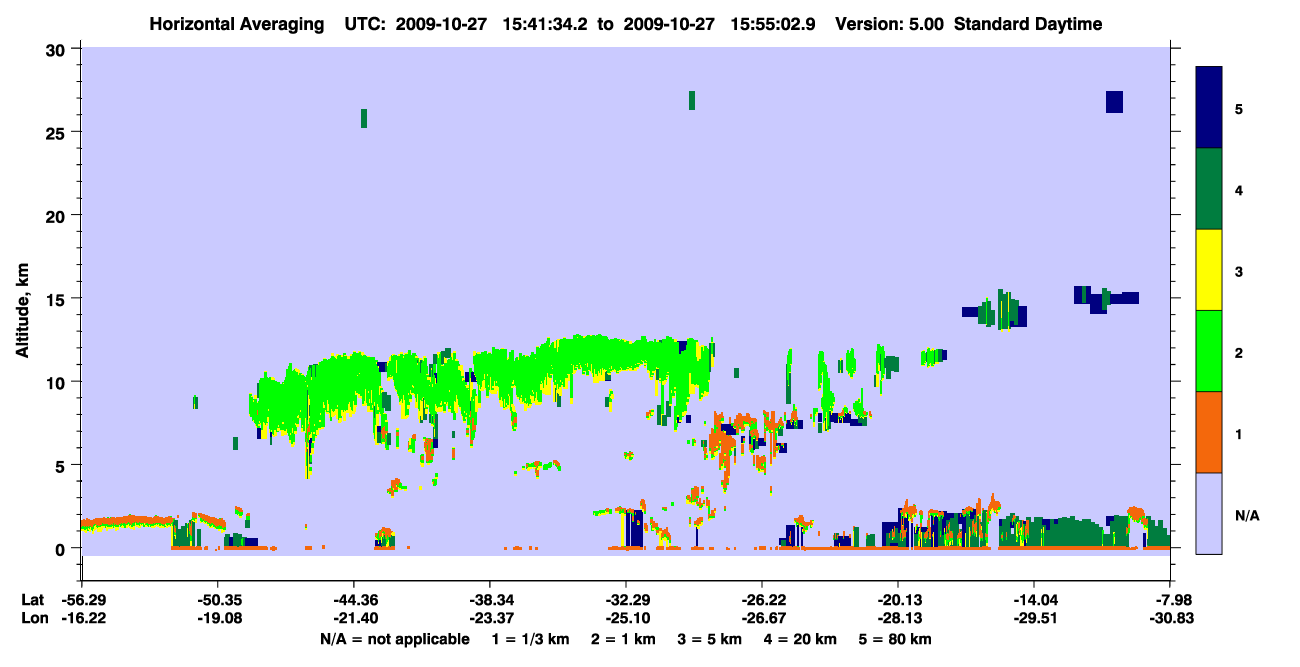The height and width of the screenshot is (667, 1300).
Task: Click the longitude value -16.22
Action: pyautogui.click(x=81, y=619)
